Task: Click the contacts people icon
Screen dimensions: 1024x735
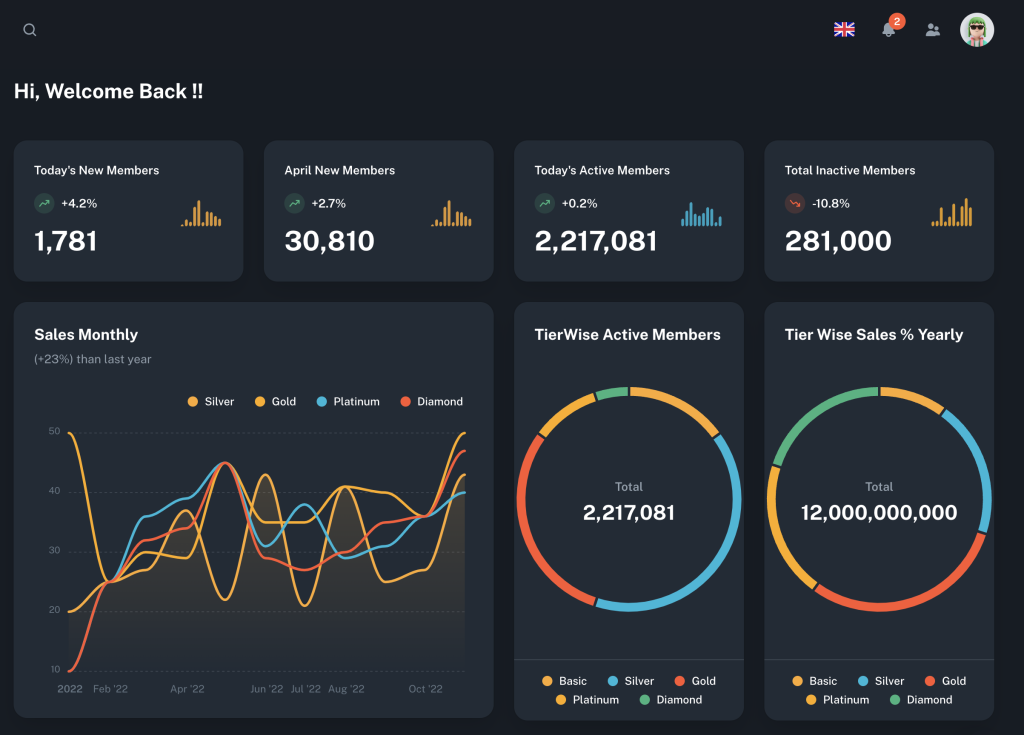Action: point(933,29)
